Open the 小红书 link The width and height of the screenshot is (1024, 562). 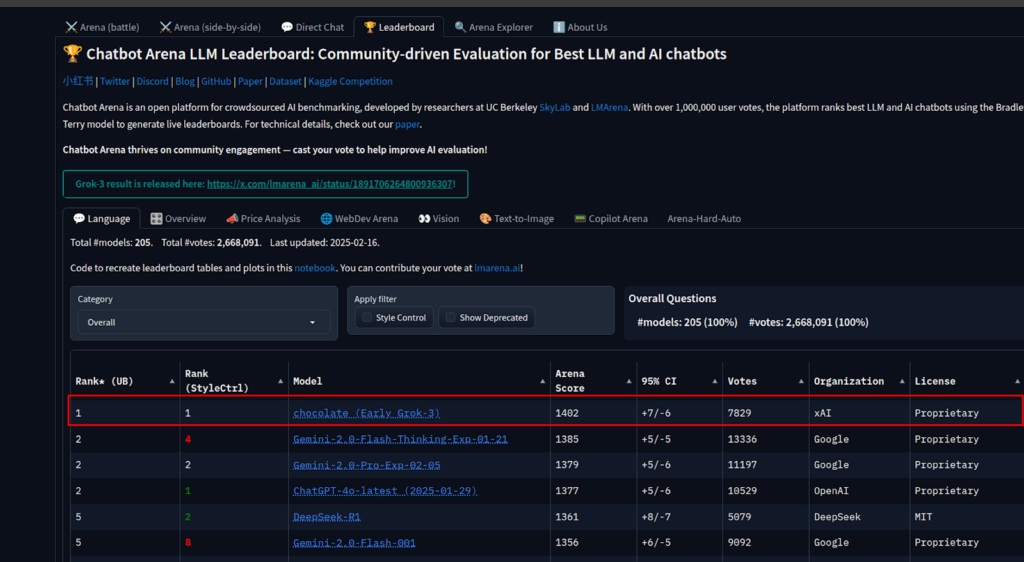[x=78, y=81]
